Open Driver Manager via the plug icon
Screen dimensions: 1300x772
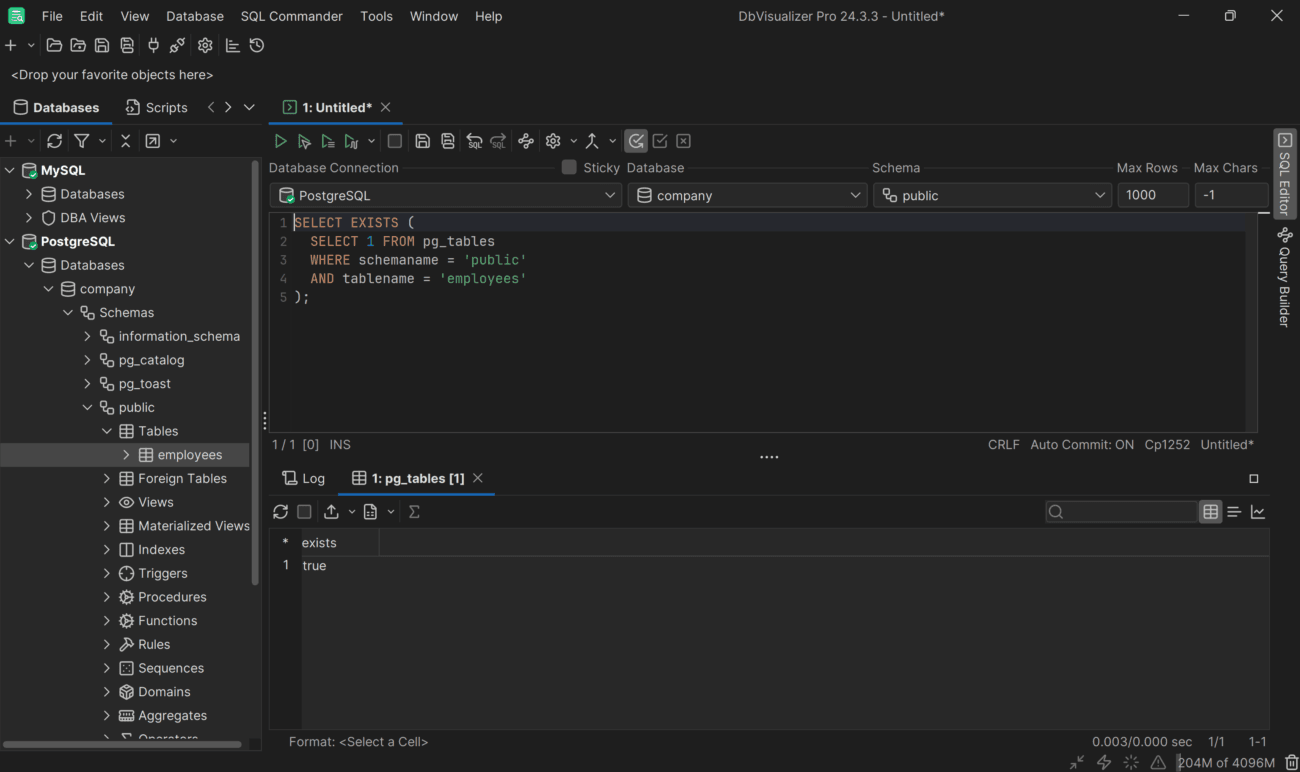pos(153,45)
